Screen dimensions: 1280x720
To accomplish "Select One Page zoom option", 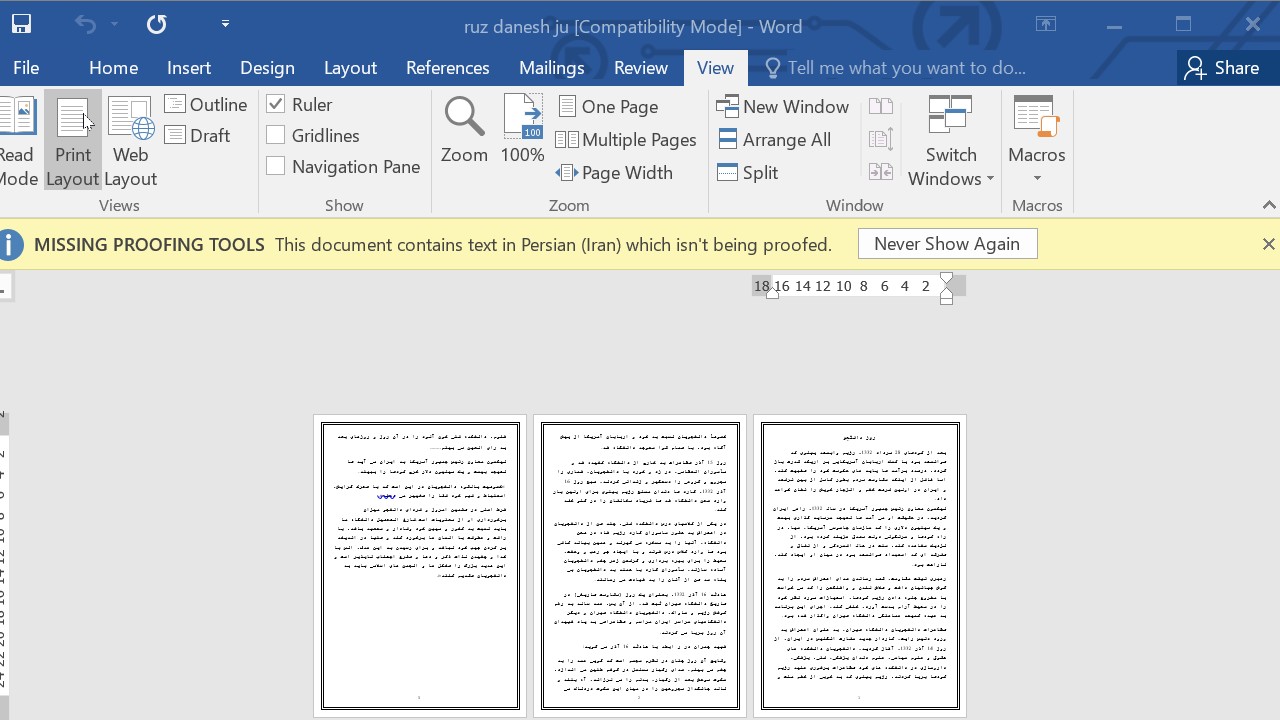I will pyautogui.click(x=608, y=107).
